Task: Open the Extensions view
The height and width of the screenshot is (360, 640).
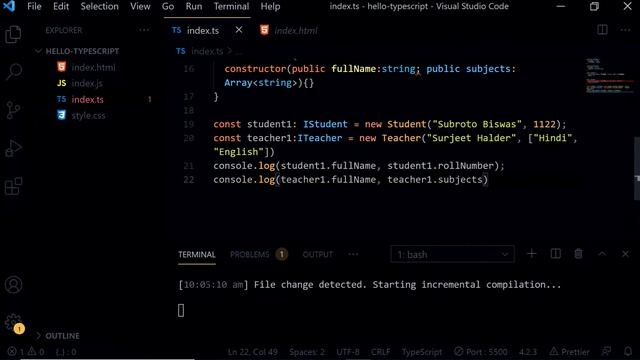Action: (x=13, y=186)
